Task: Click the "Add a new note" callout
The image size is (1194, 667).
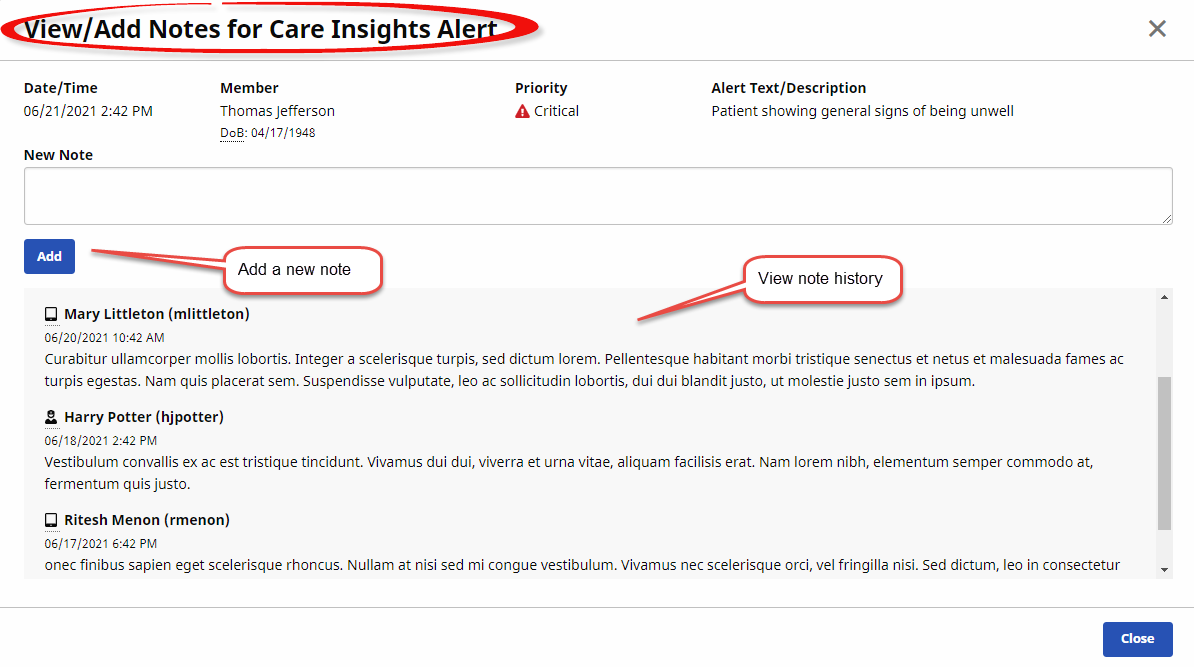Action: 302,270
